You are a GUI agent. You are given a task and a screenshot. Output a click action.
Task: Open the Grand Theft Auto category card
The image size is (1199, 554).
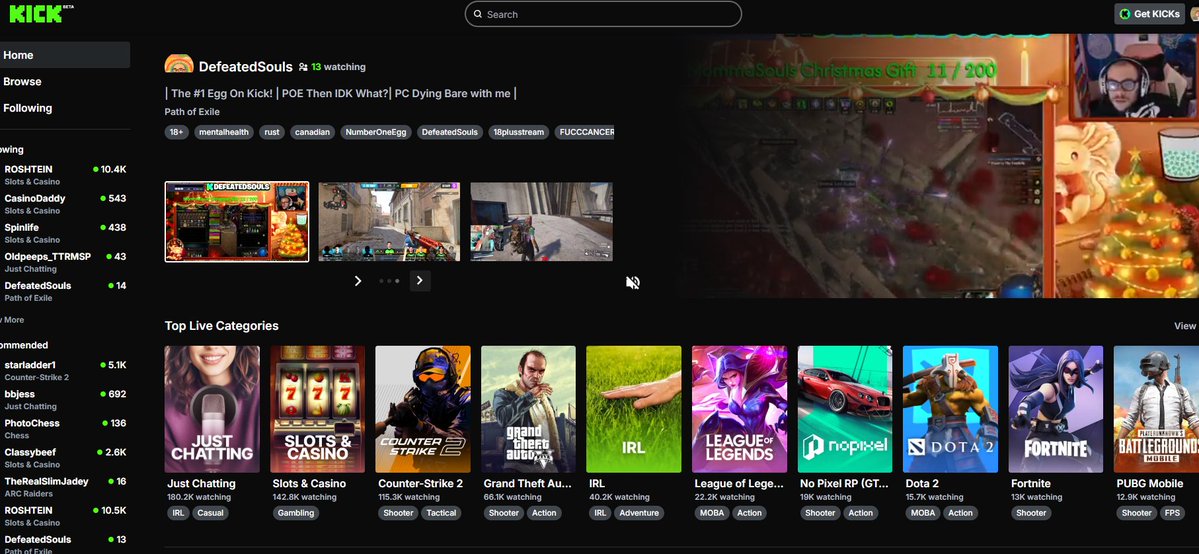pos(528,409)
